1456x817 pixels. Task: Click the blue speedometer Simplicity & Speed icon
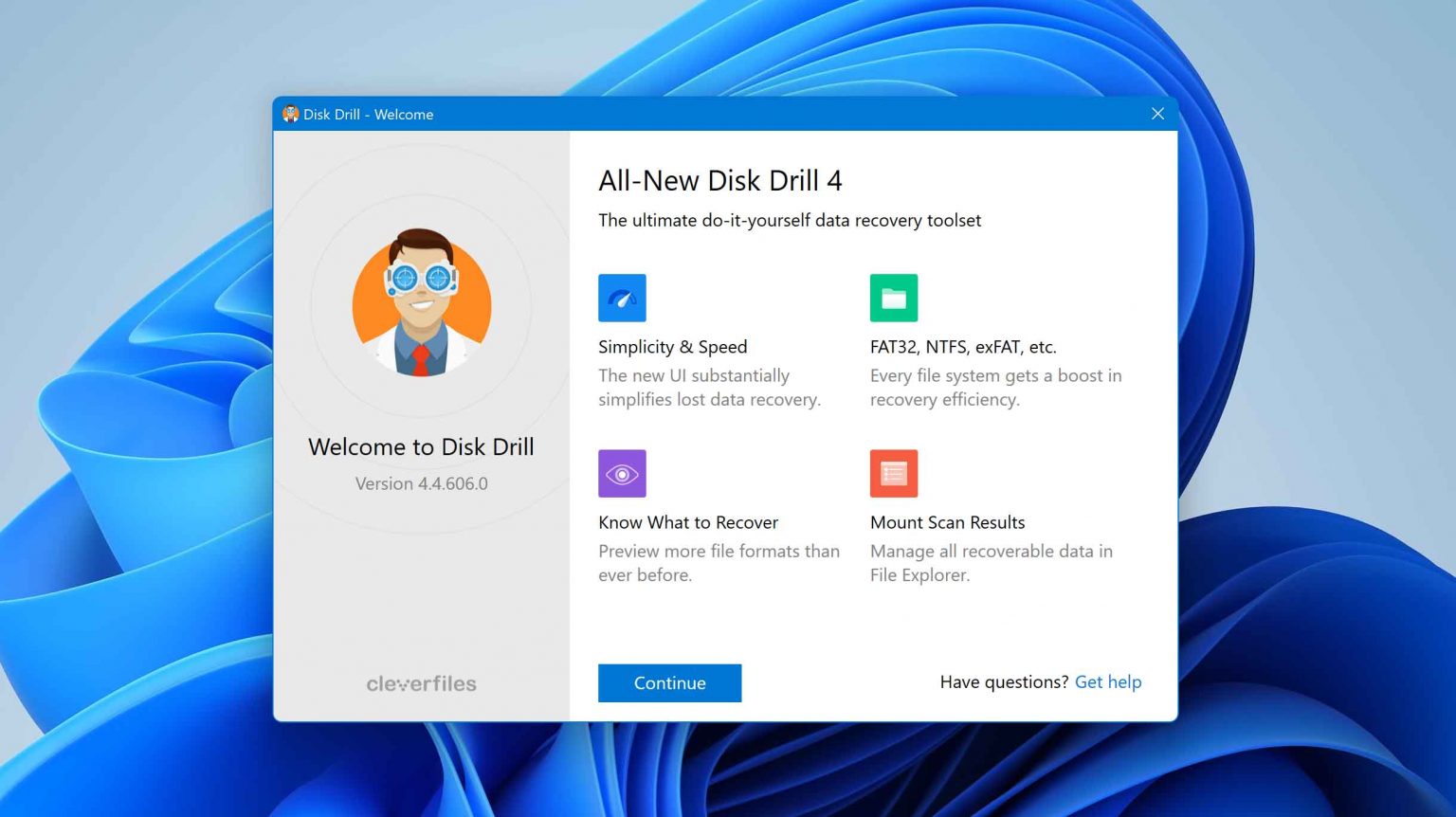tap(622, 298)
